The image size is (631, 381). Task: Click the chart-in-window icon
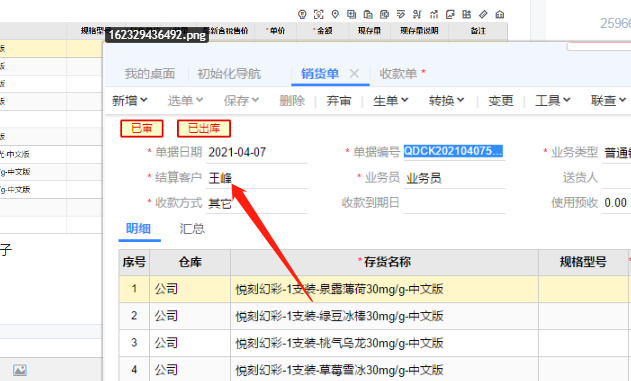point(450,14)
